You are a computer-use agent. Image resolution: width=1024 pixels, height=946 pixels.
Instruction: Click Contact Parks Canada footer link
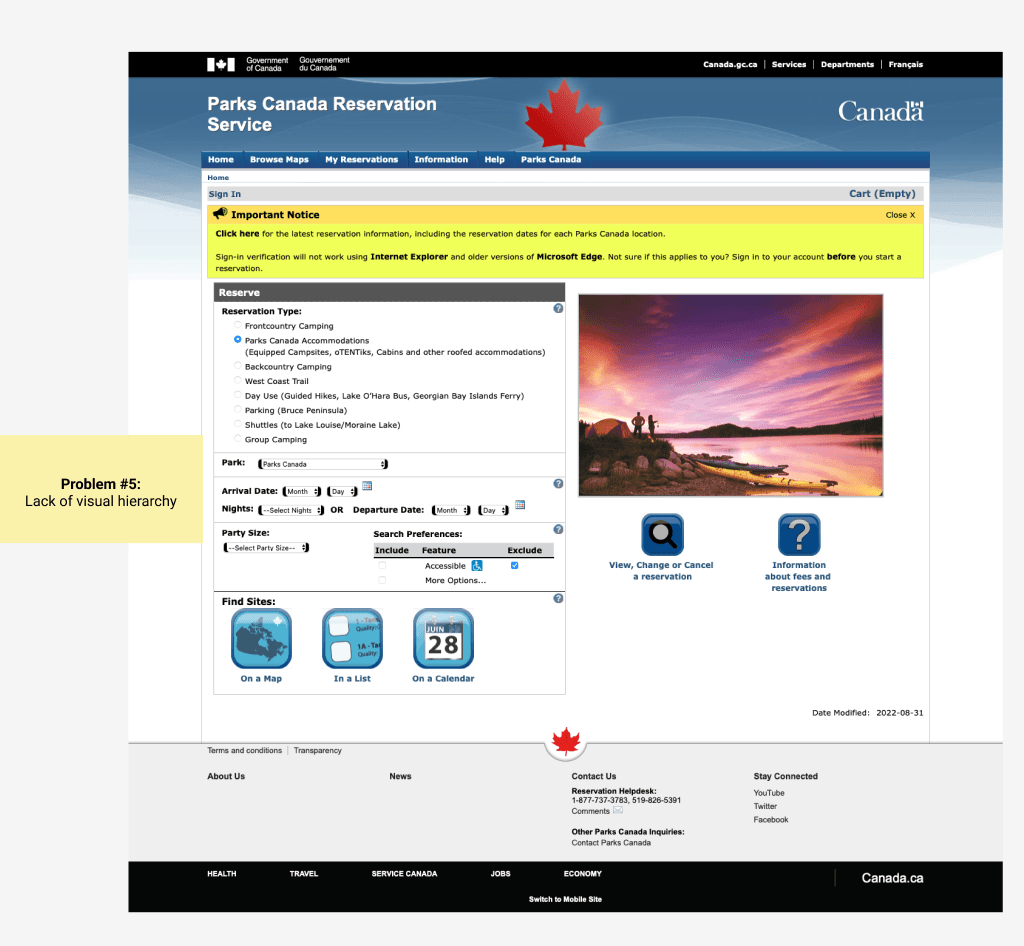[x=611, y=842]
